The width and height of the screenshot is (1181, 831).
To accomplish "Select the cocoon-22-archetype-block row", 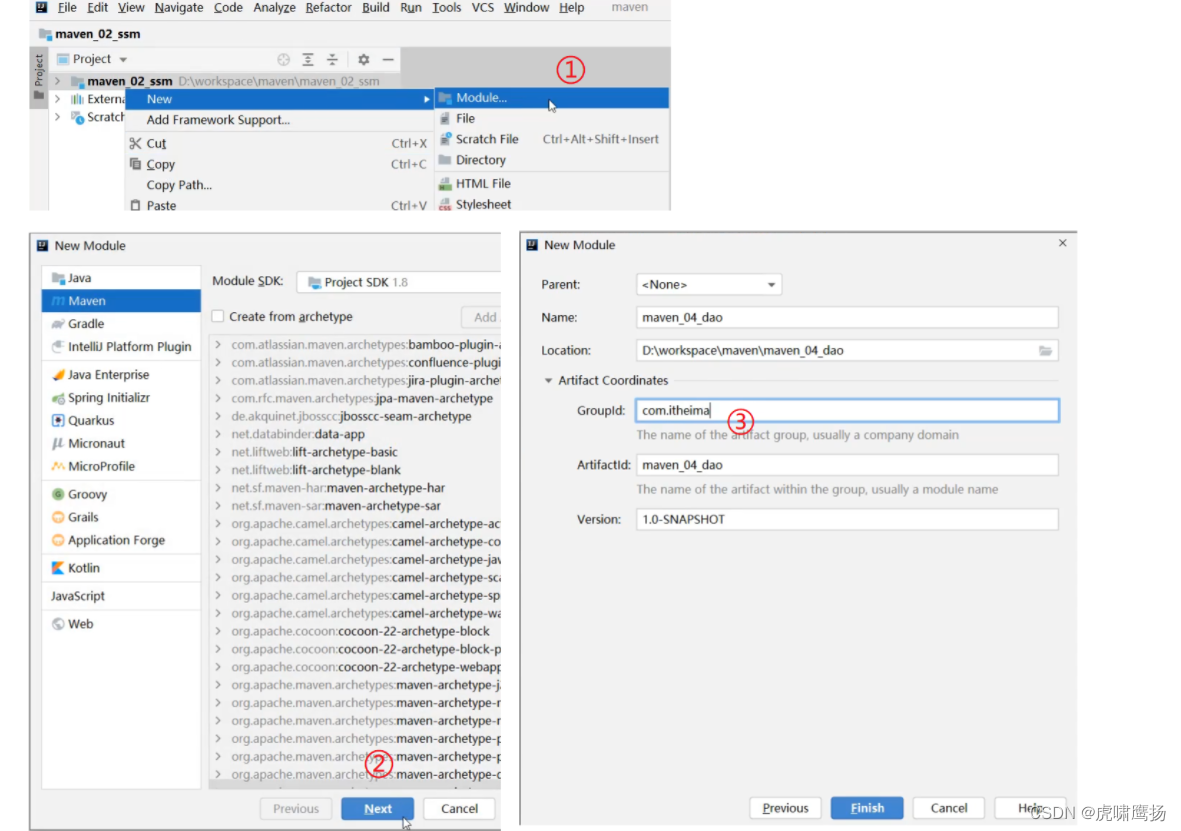I will pyautogui.click(x=356, y=631).
